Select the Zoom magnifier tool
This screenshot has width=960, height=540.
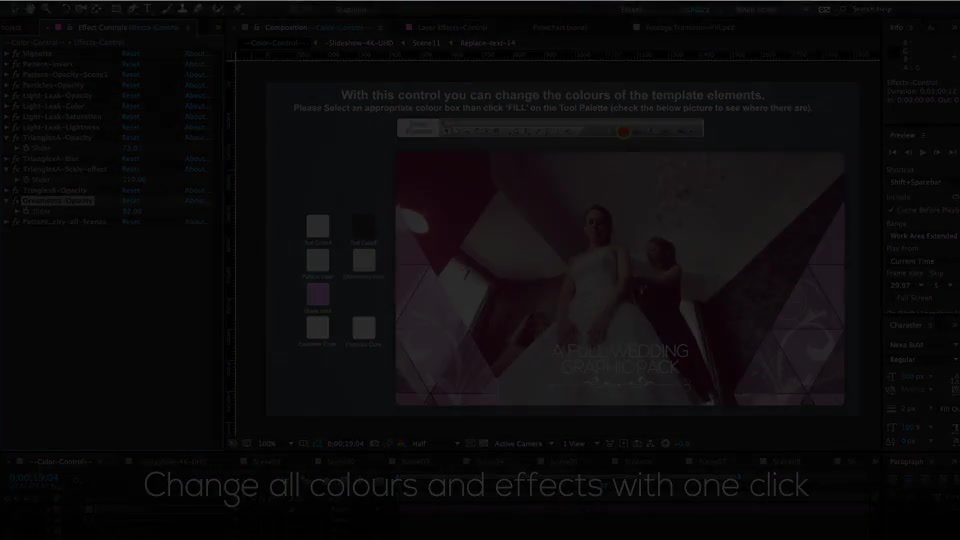47,9
